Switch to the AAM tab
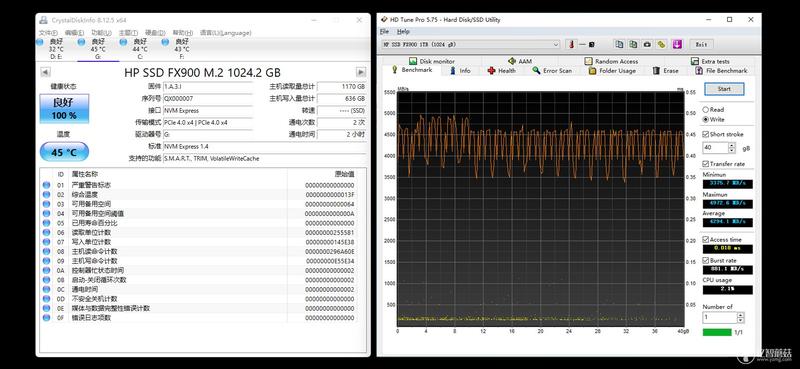This screenshot has height=369, width=800. click(520, 61)
